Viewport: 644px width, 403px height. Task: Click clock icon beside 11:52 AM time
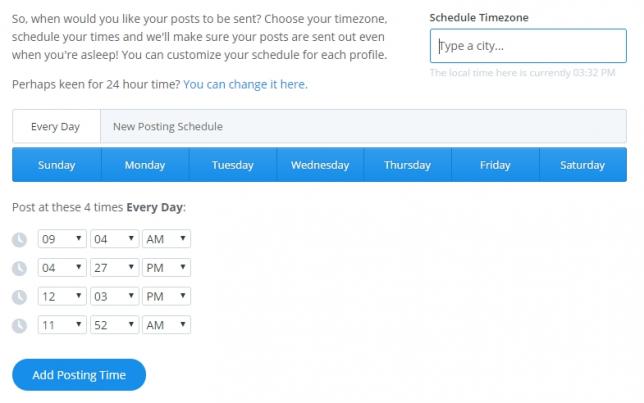[19, 326]
